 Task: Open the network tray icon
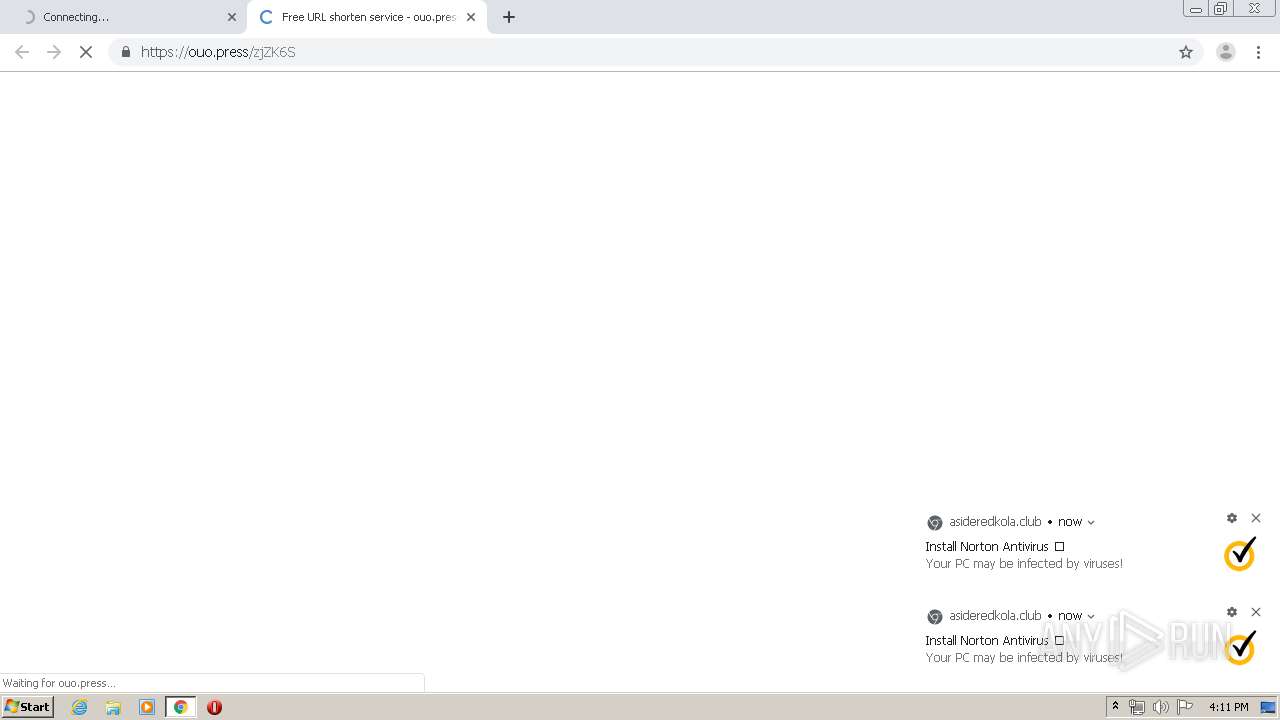(x=1137, y=707)
